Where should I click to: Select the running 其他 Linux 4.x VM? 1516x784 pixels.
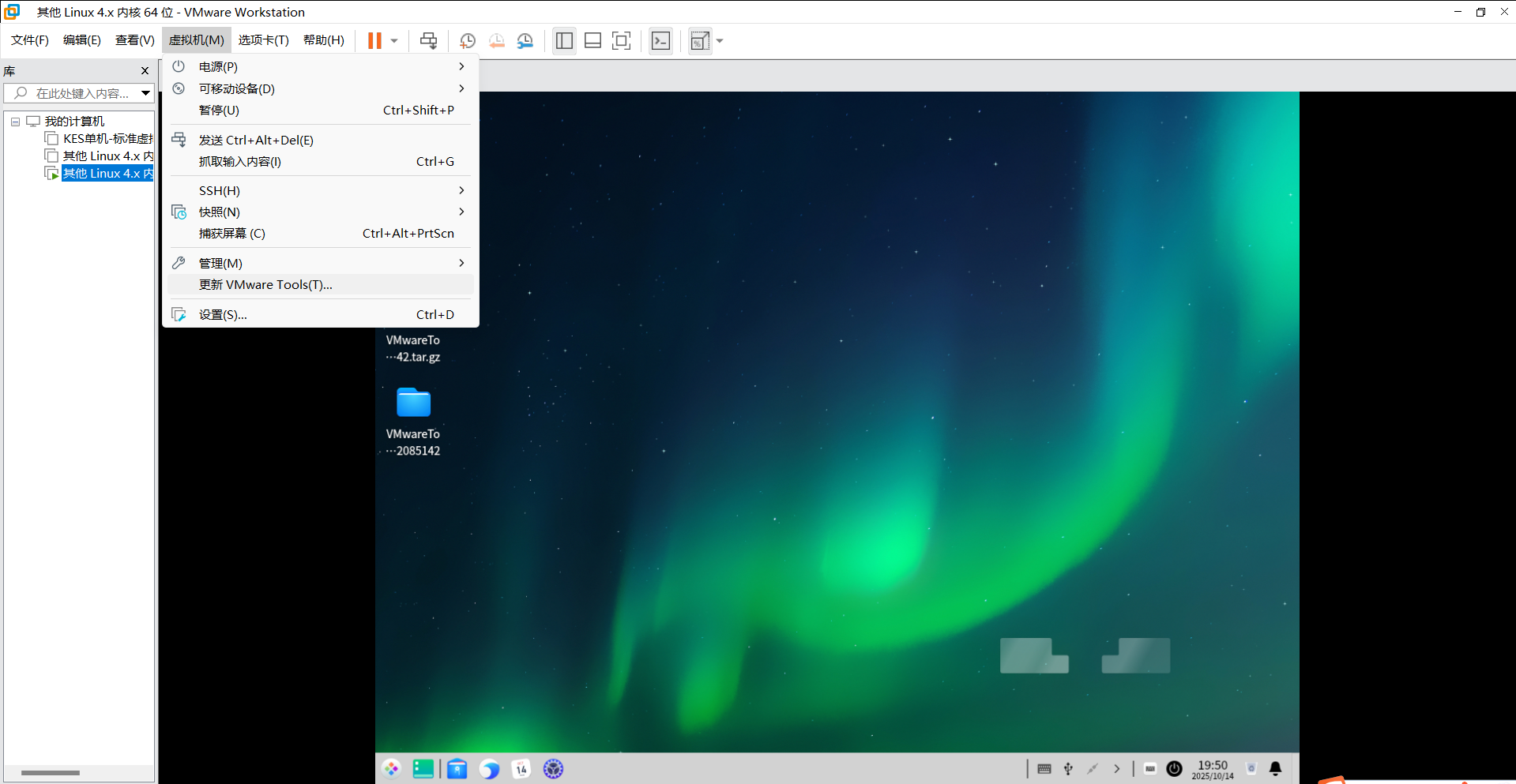(107, 173)
